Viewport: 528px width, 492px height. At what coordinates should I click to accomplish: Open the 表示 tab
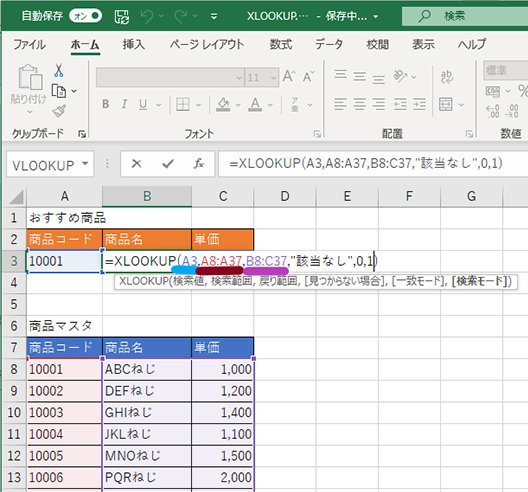coord(423,44)
